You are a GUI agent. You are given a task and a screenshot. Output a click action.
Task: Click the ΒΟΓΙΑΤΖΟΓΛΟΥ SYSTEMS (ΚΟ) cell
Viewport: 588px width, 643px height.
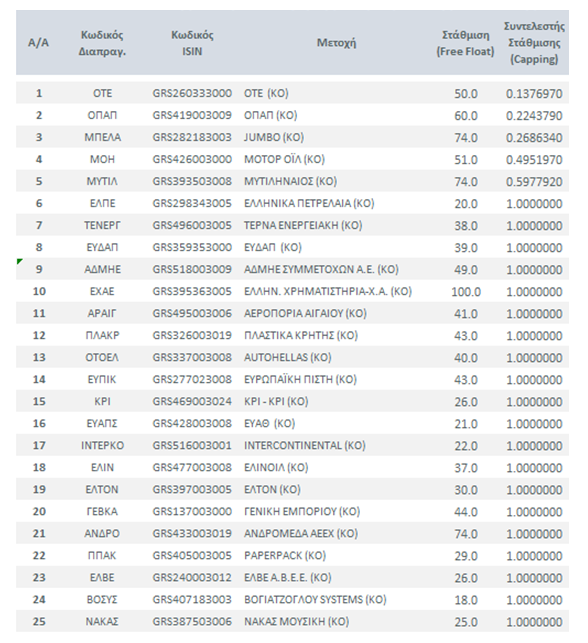point(315,600)
